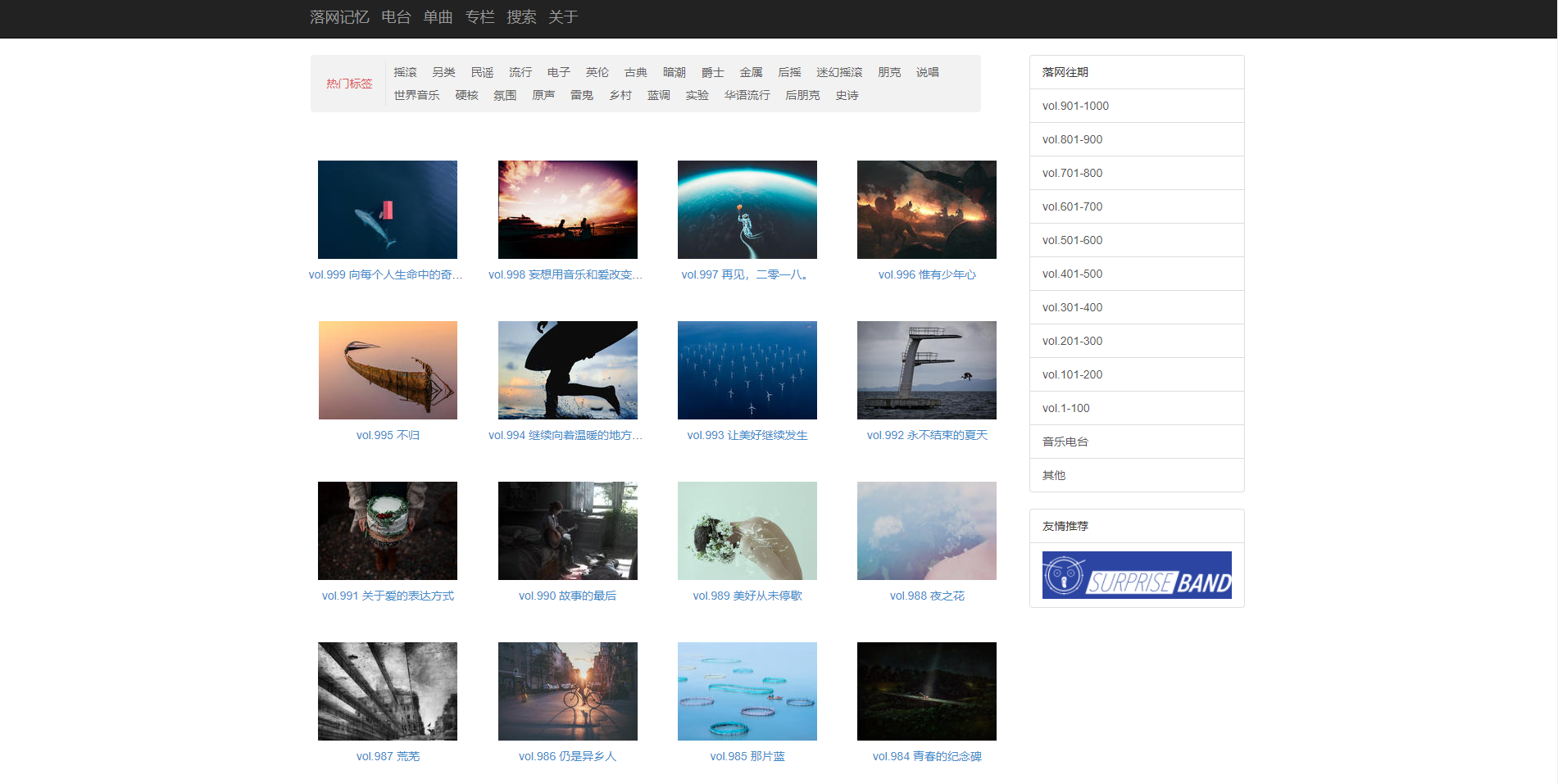Image resolution: width=1558 pixels, height=784 pixels.
Task: Choose the 乡村 tag
Action: 620,95
